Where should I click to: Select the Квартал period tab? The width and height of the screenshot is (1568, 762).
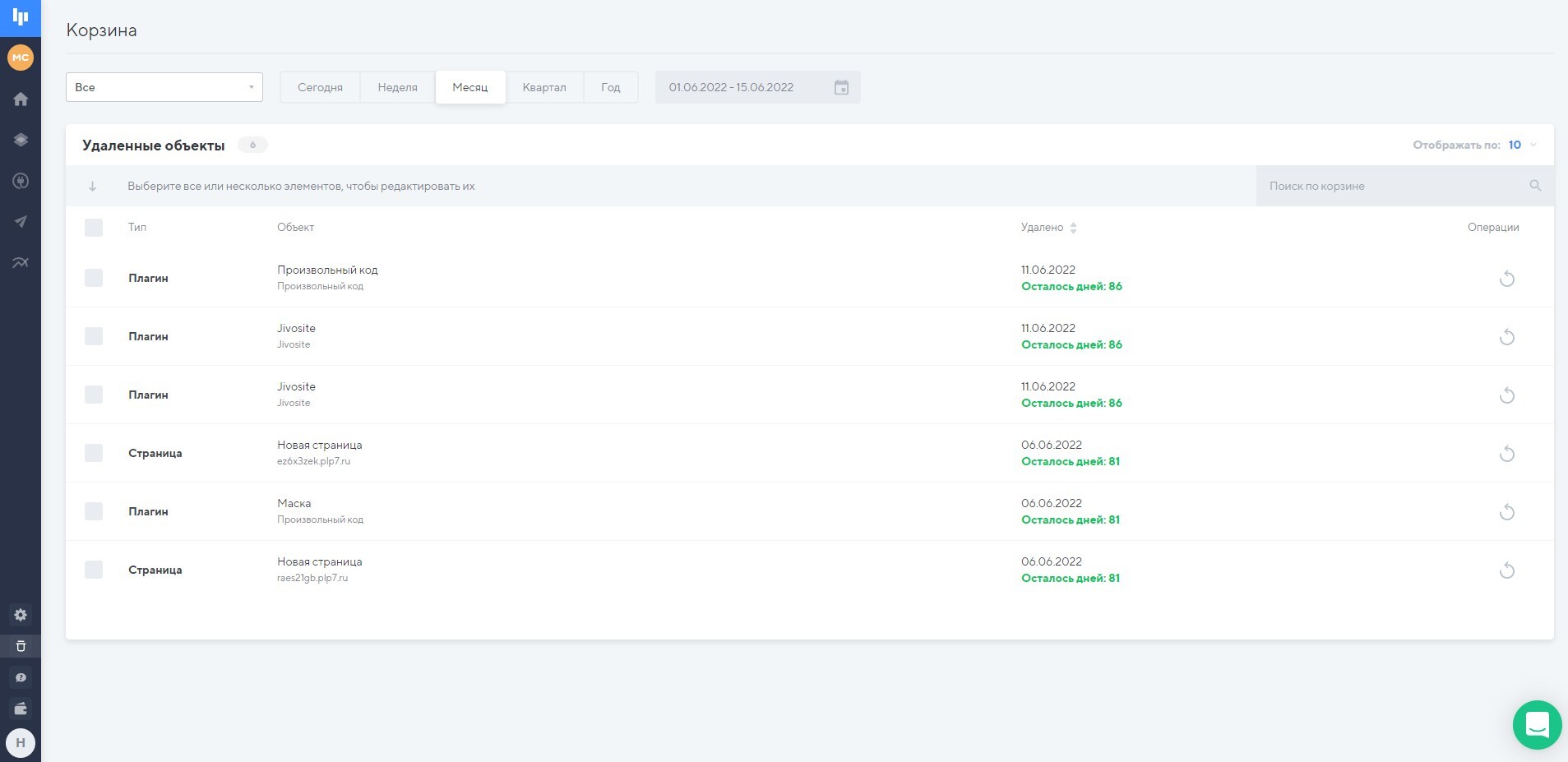pyautogui.click(x=543, y=87)
